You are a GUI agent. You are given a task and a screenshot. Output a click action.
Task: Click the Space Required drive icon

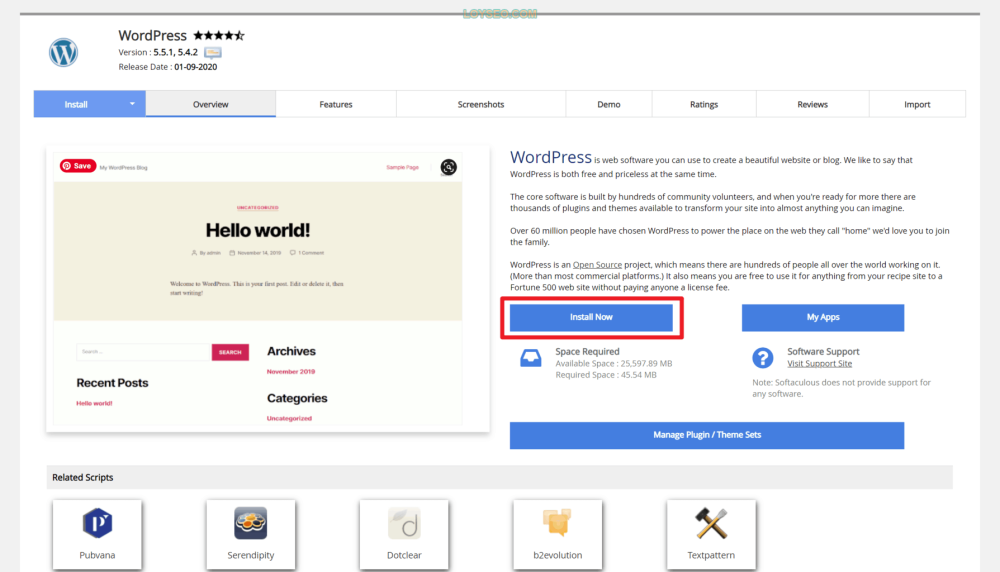(x=531, y=358)
